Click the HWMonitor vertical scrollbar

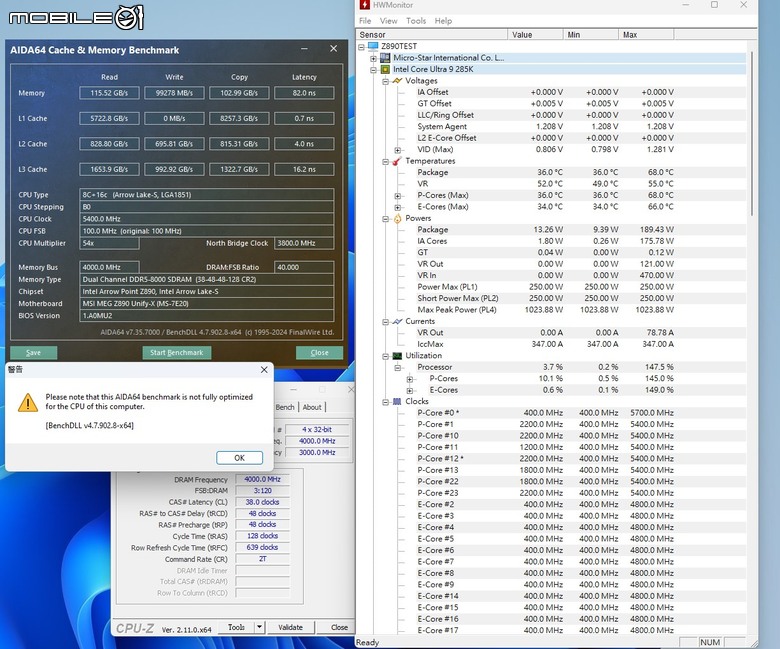click(x=752, y=134)
